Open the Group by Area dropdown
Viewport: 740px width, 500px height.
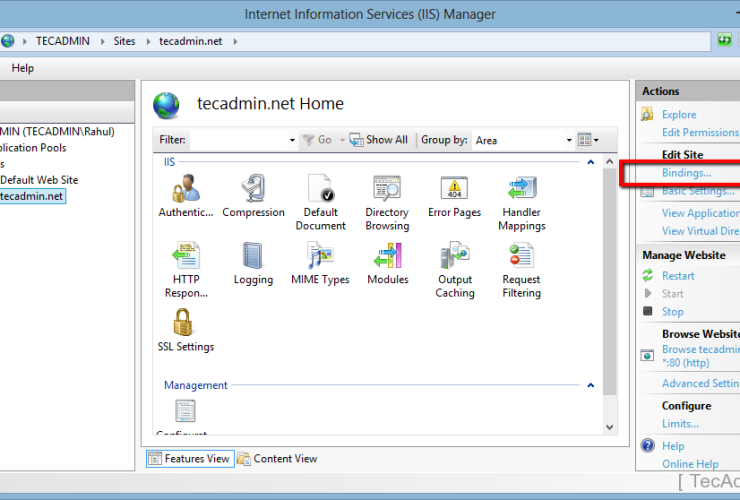pyautogui.click(x=569, y=141)
